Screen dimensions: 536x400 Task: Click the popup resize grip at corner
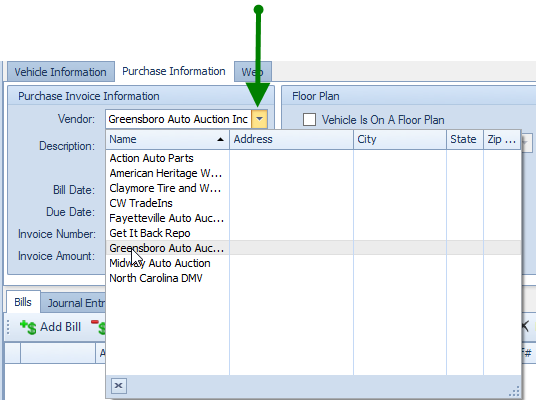click(514, 391)
